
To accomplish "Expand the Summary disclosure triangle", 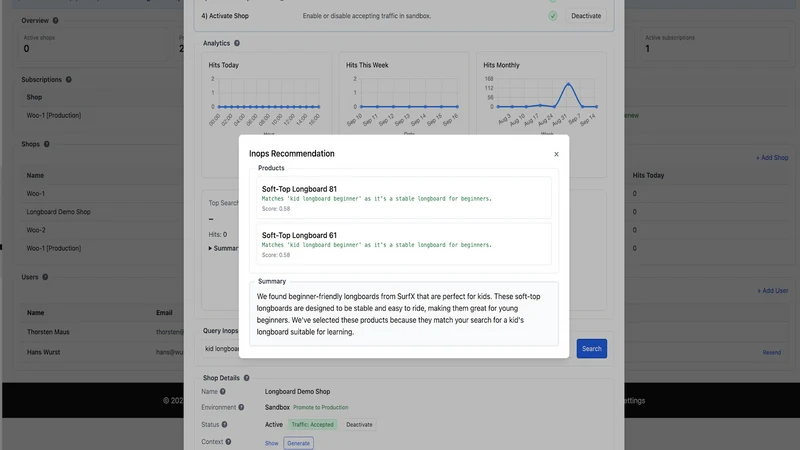I will pyautogui.click(x=210, y=248).
